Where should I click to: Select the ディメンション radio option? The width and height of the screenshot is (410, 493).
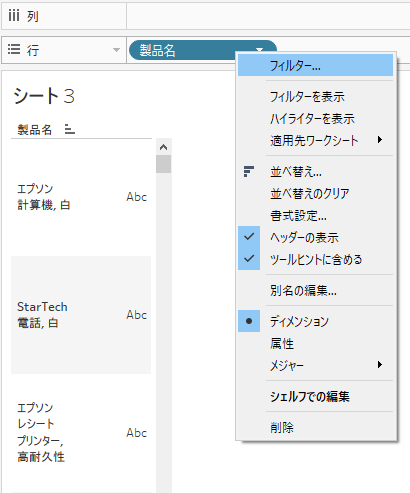tap(315, 321)
